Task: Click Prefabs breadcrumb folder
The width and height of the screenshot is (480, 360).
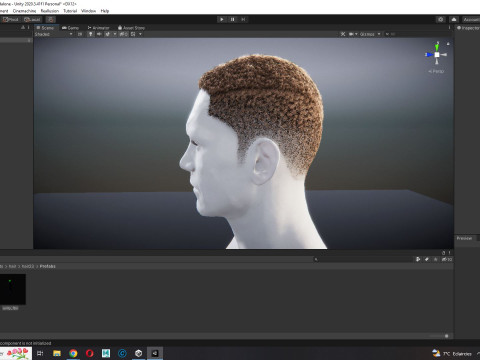Action: tap(48, 266)
